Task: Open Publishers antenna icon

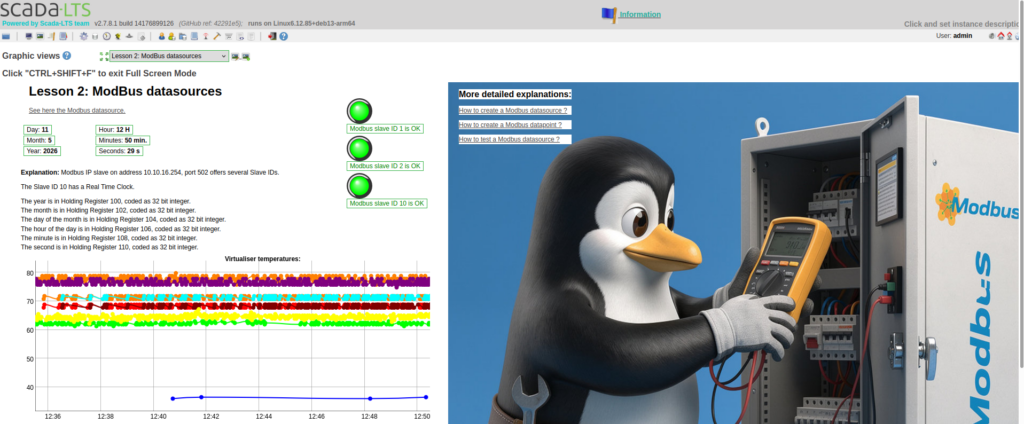Action: pyautogui.click(x=206, y=37)
